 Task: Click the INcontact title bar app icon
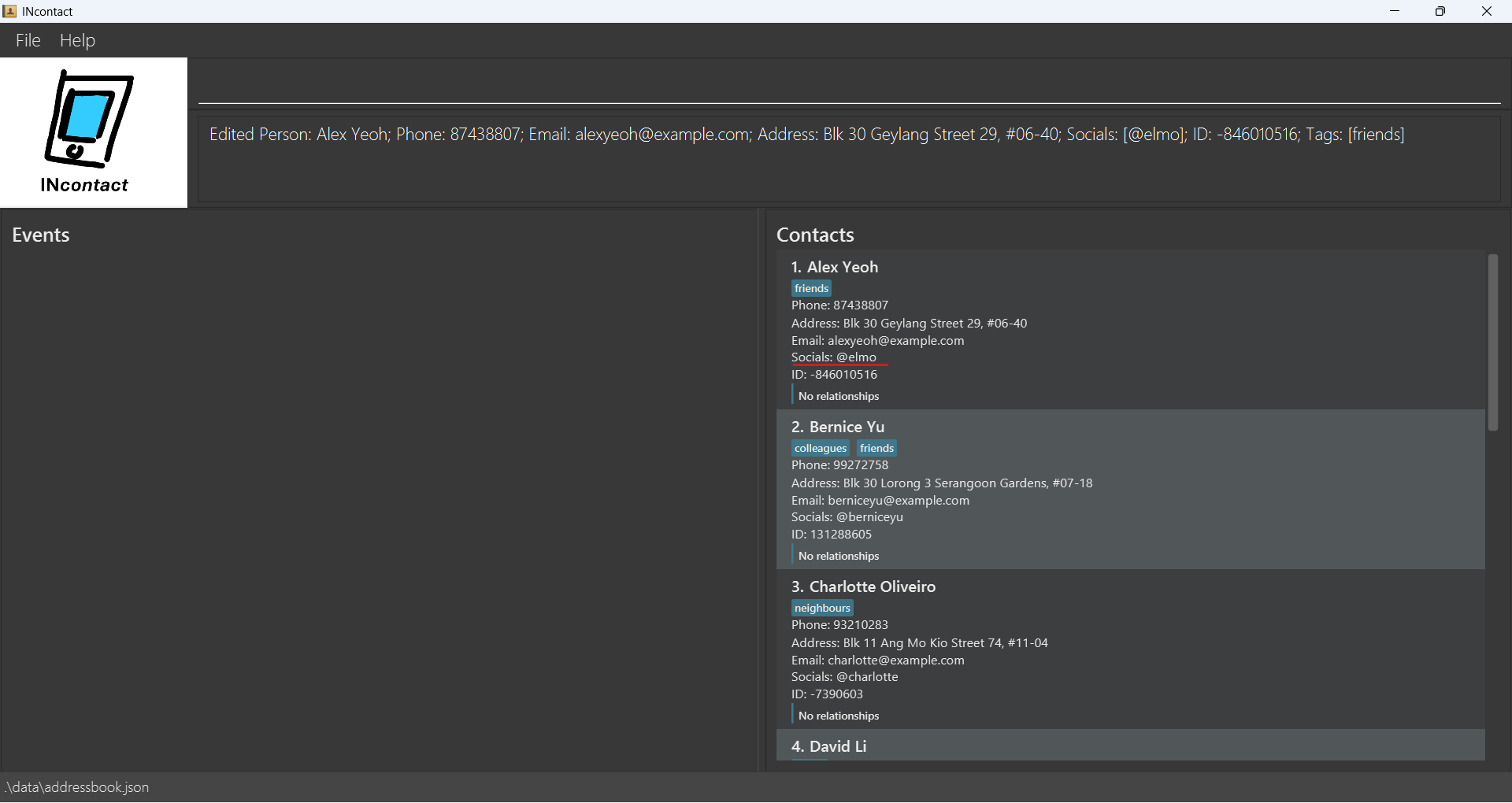[x=9, y=11]
